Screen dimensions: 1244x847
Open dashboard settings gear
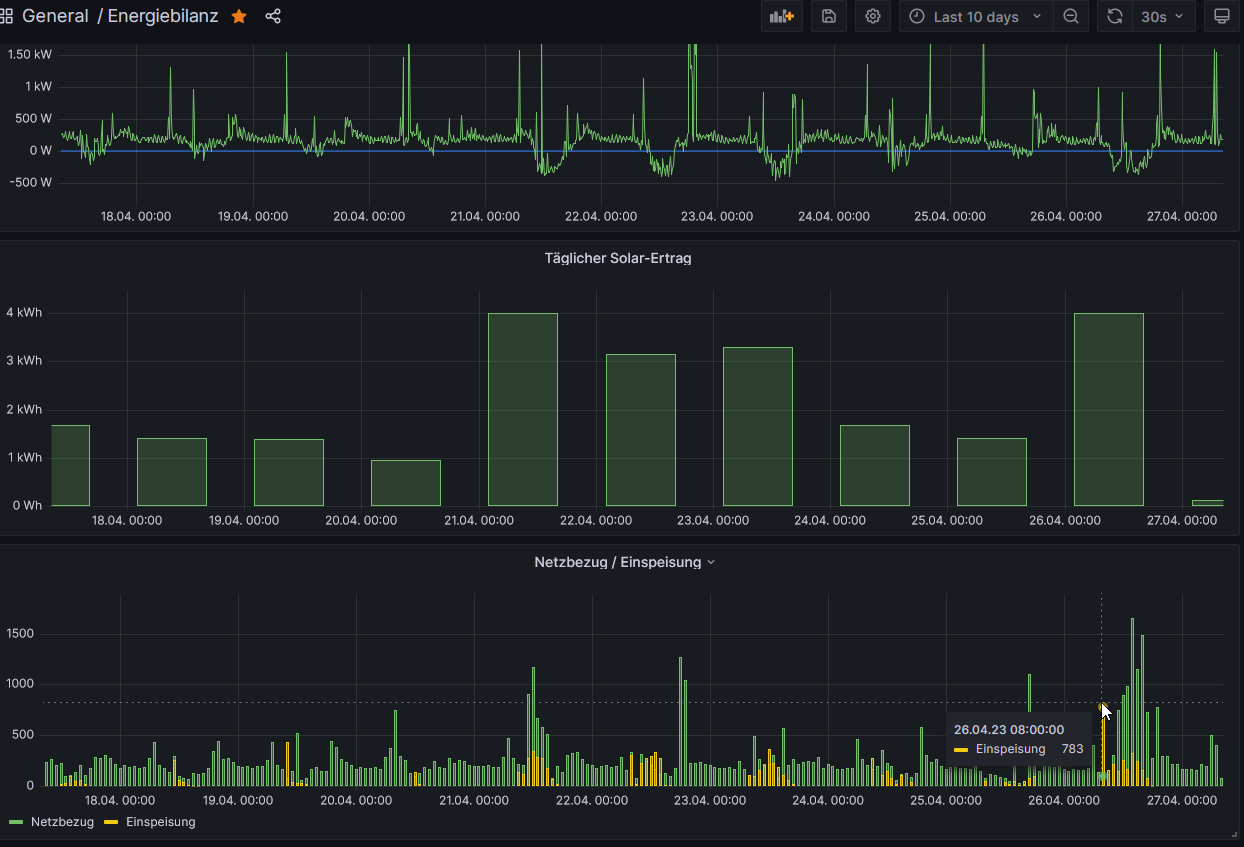tap(873, 17)
